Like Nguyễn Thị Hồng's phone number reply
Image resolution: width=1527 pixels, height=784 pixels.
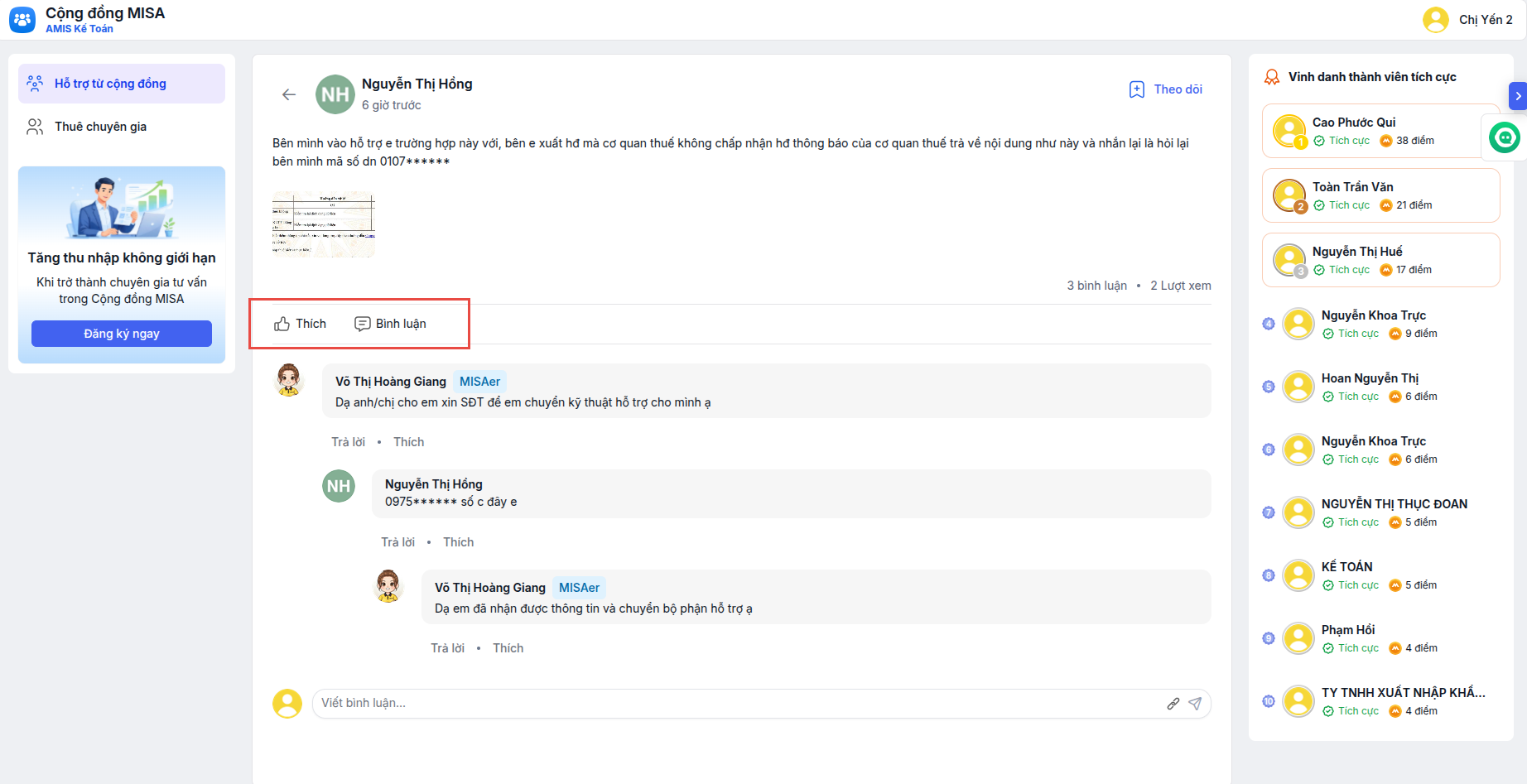pos(458,542)
